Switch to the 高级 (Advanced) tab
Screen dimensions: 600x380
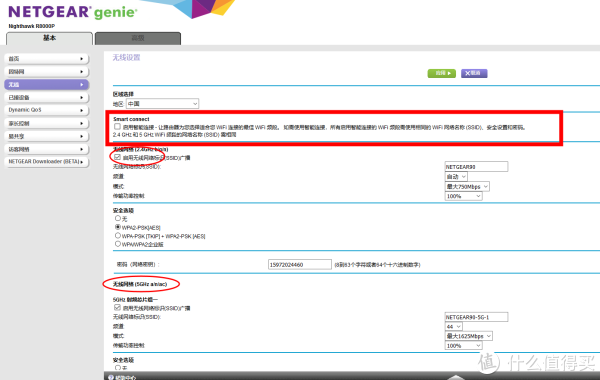138,38
